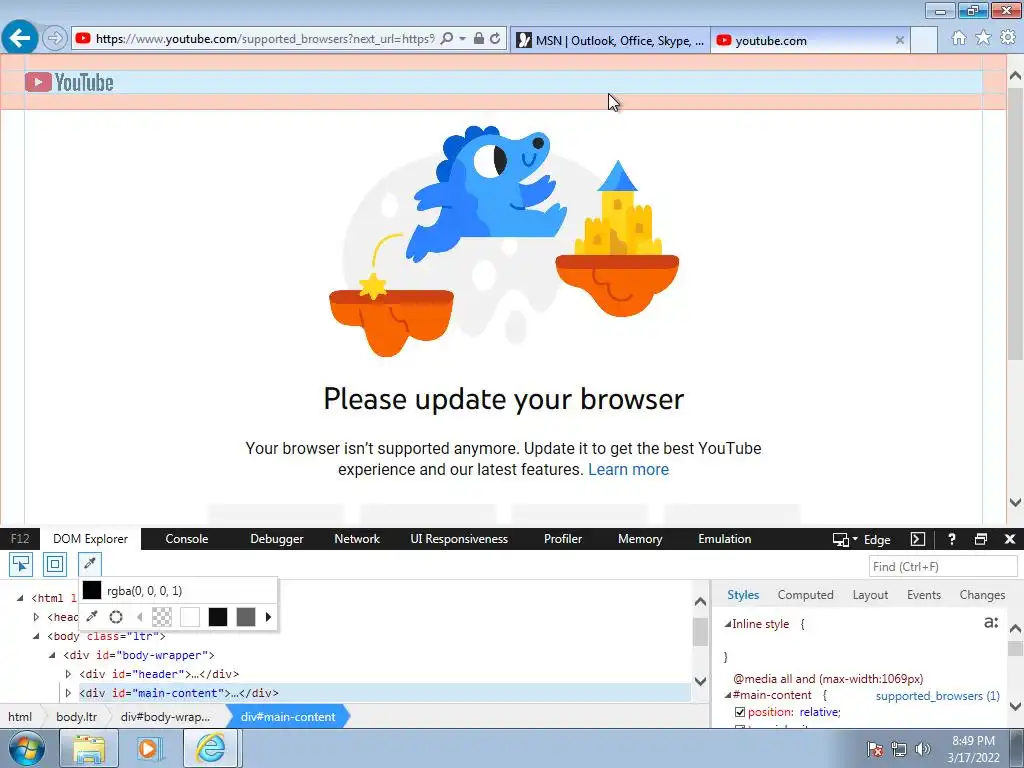Refresh the page with the reload icon

pos(495,39)
